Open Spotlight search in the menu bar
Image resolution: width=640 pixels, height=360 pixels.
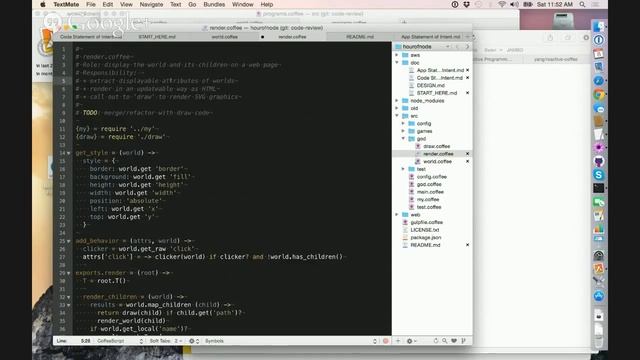(582, 4)
